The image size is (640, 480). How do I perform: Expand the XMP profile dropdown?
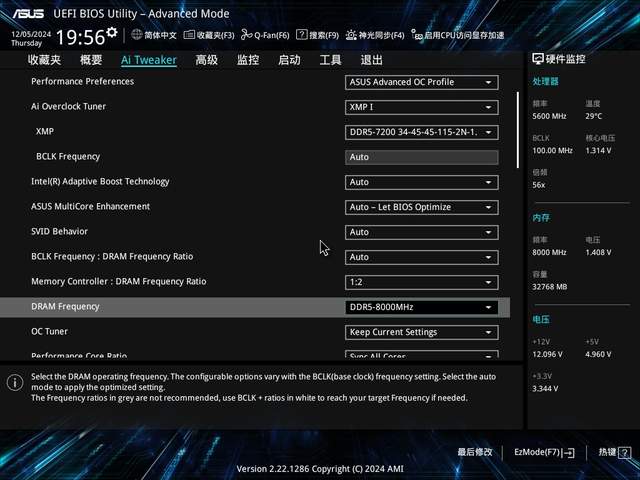[422, 132]
